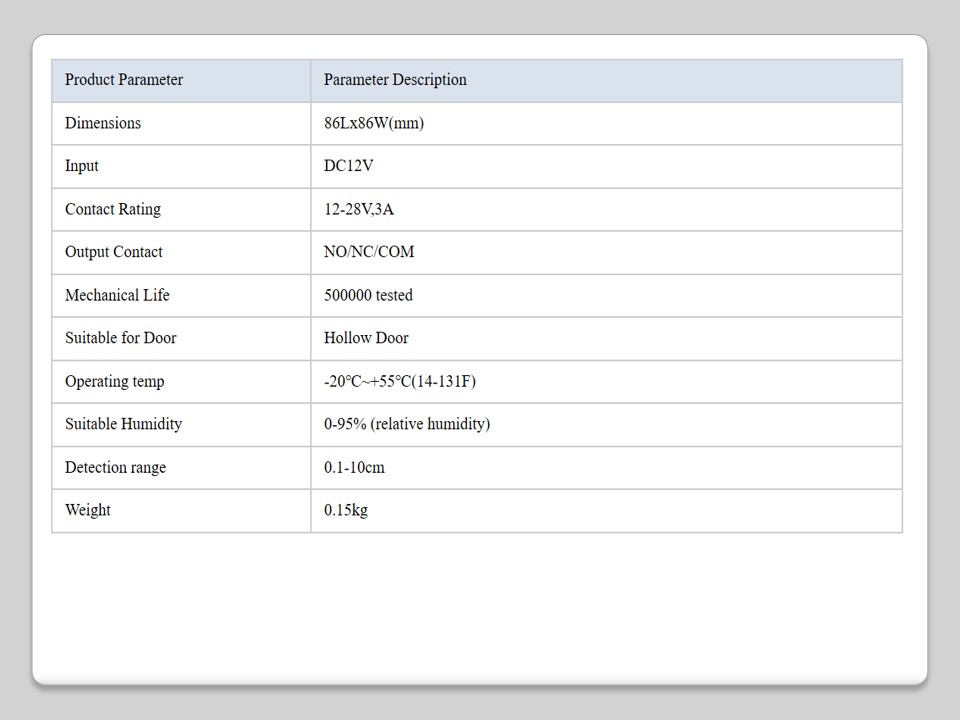Select the NO/NC/COM value
The height and width of the screenshot is (720, 960).
pyautogui.click(x=369, y=252)
